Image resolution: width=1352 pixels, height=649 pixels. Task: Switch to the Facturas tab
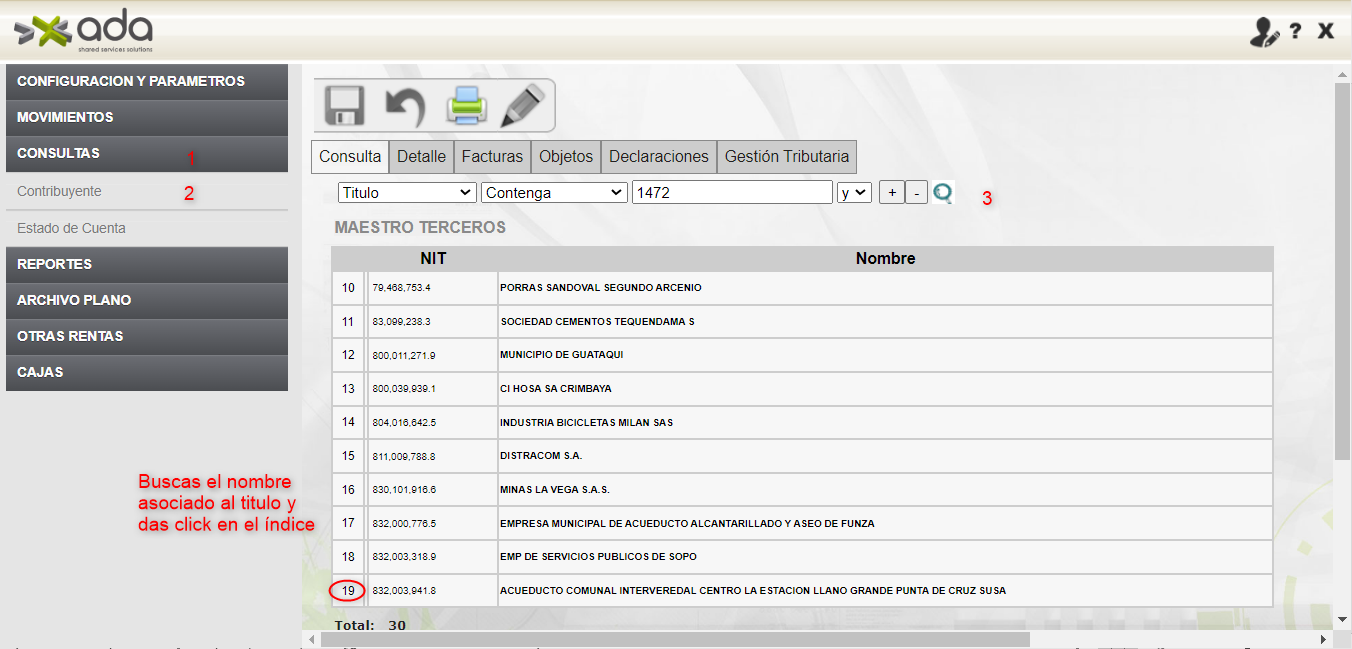tap(492, 157)
